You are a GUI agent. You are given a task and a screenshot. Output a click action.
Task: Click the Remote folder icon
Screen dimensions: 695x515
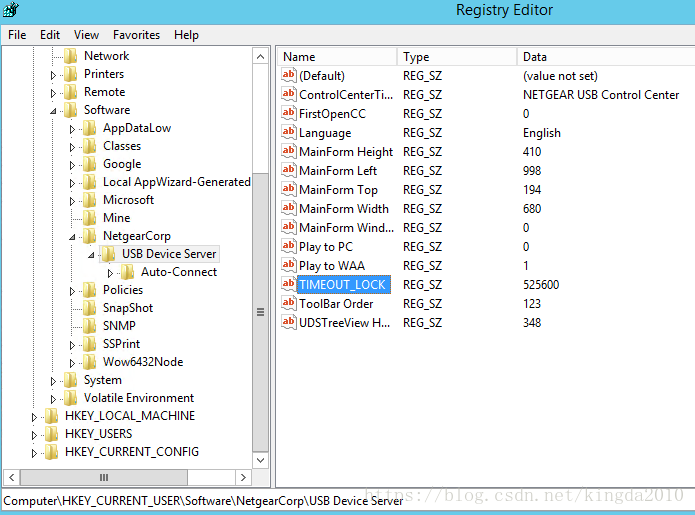coord(70,92)
